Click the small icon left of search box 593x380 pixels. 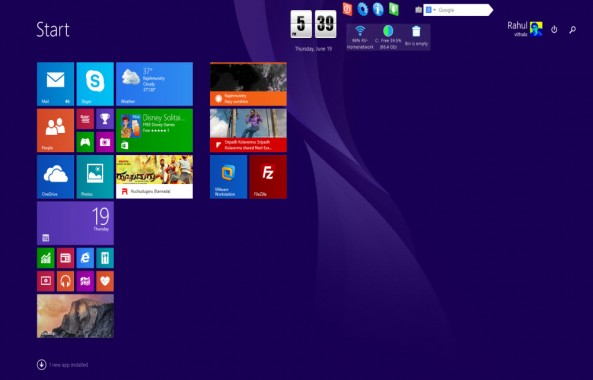point(418,10)
